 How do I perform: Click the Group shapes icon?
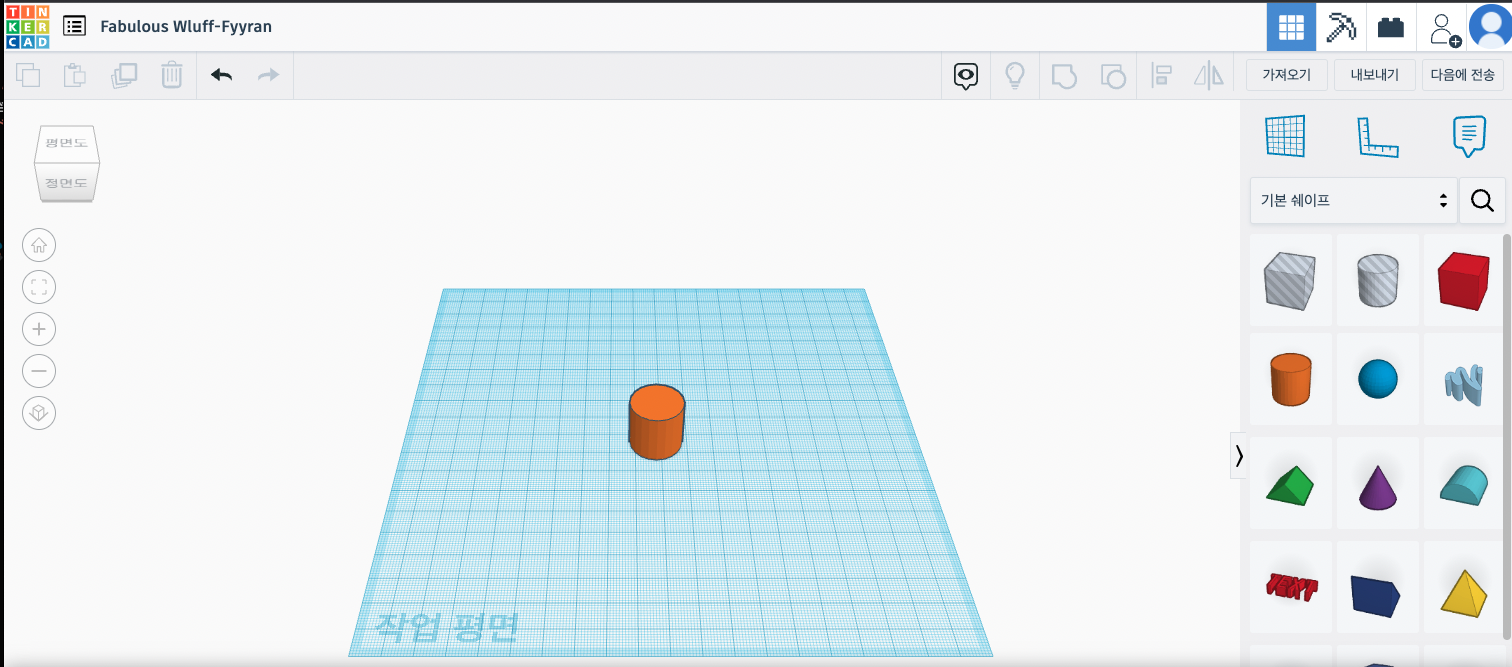point(1064,76)
